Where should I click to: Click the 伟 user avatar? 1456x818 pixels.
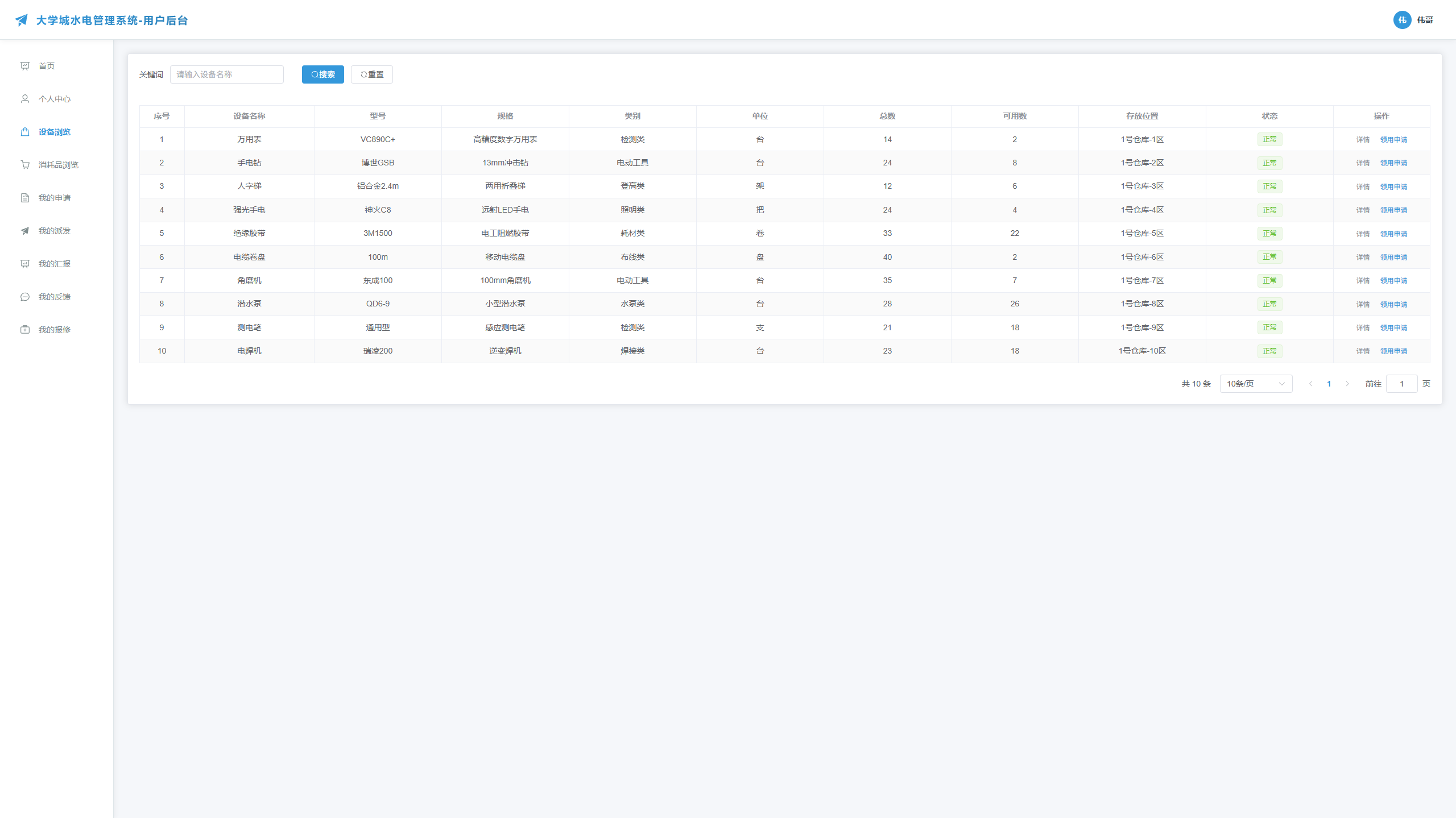click(x=1402, y=20)
